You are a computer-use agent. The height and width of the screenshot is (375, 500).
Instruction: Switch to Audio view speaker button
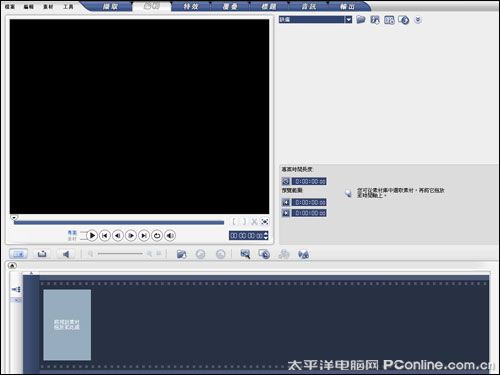coord(66,254)
